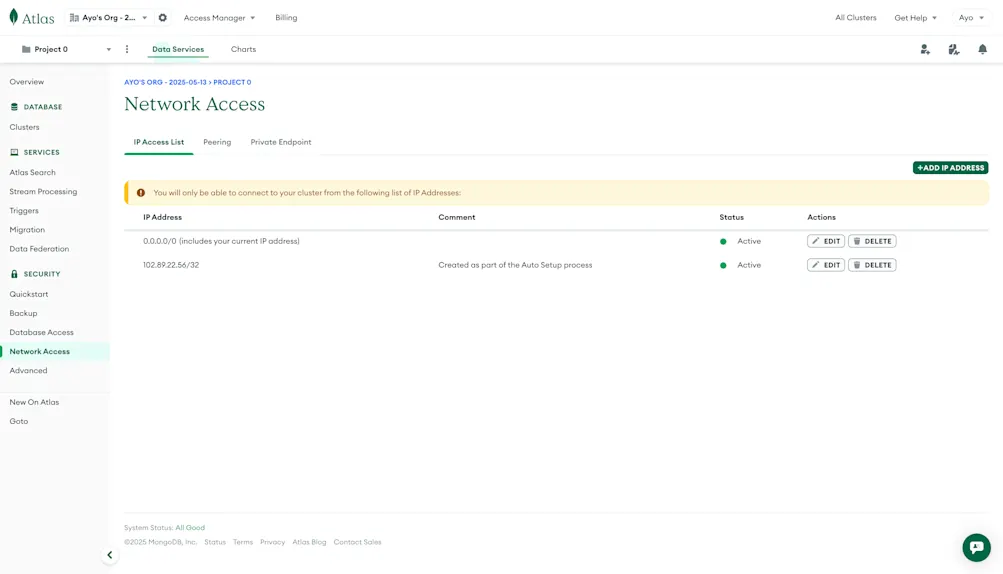Screen dimensions: 1003x574
Task: Delete the 0.0.0.0/0 IP entry
Action: click(872, 241)
